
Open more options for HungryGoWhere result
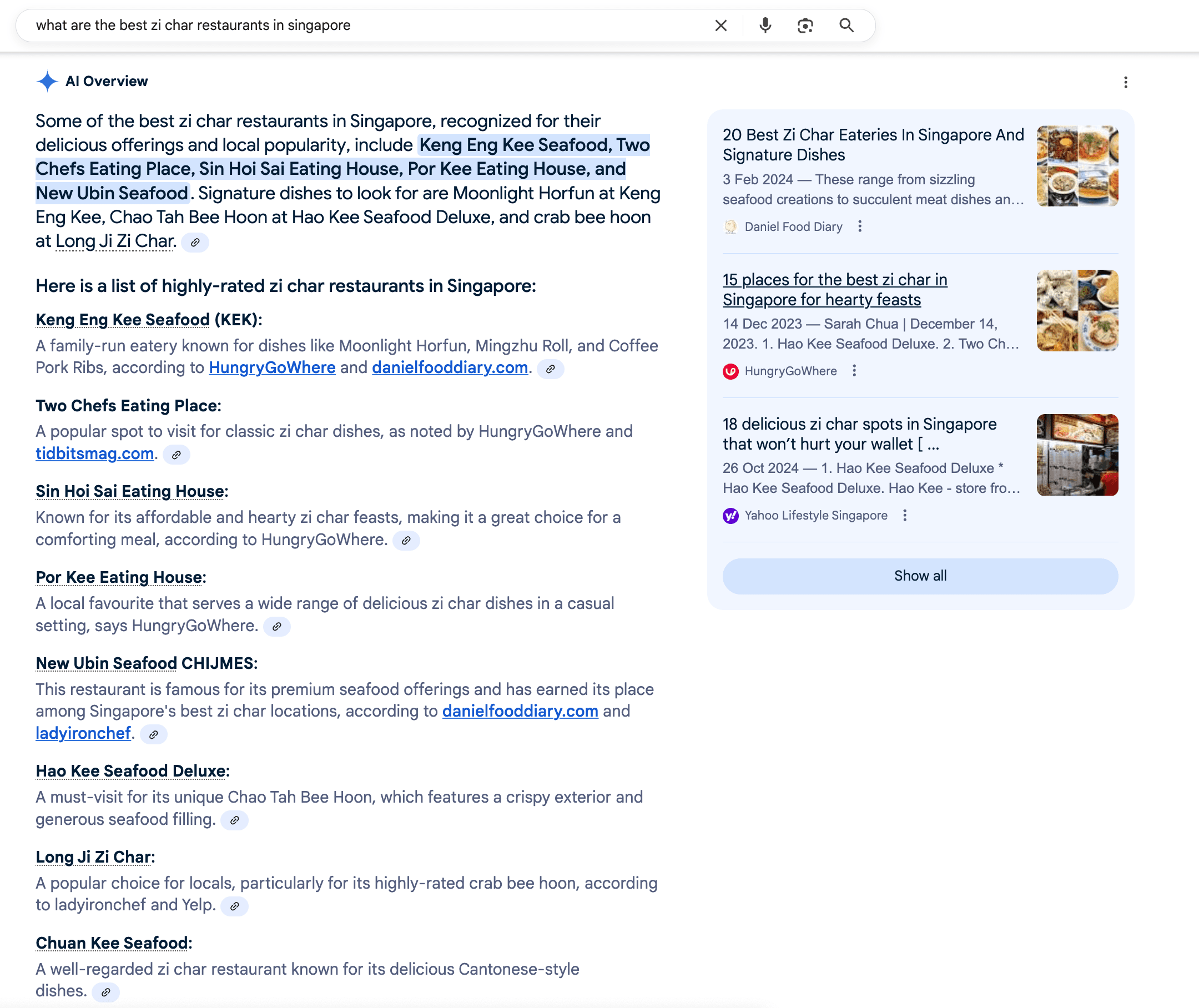[x=854, y=371]
